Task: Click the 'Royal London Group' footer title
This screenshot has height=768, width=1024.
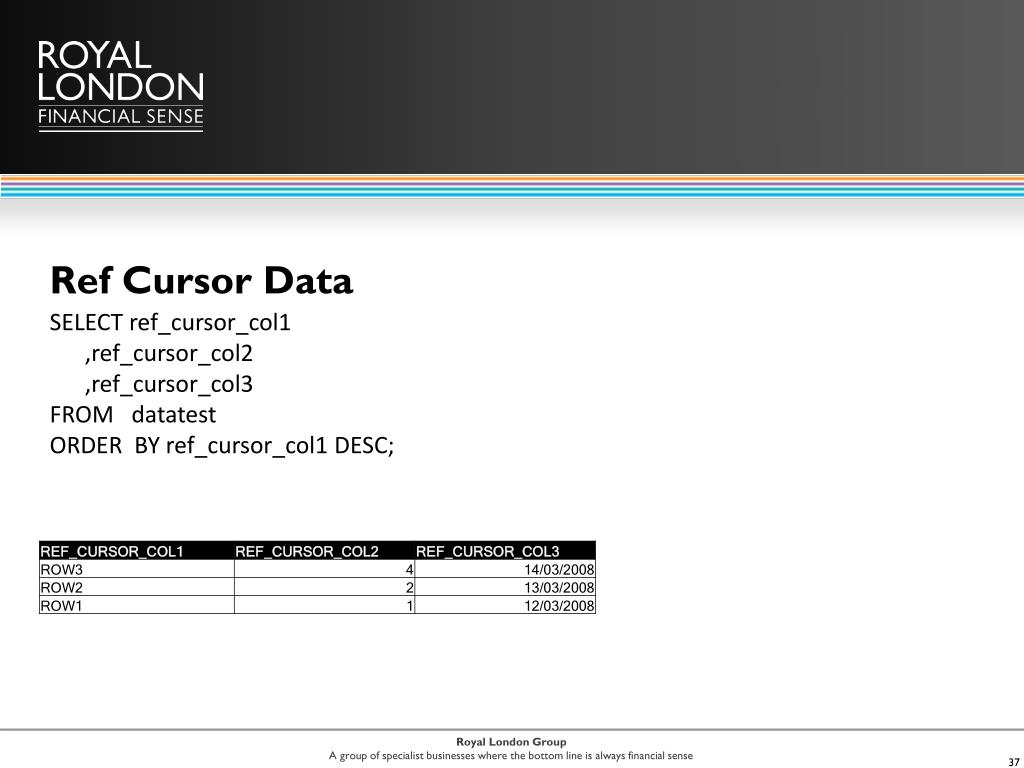Action: pos(511,742)
